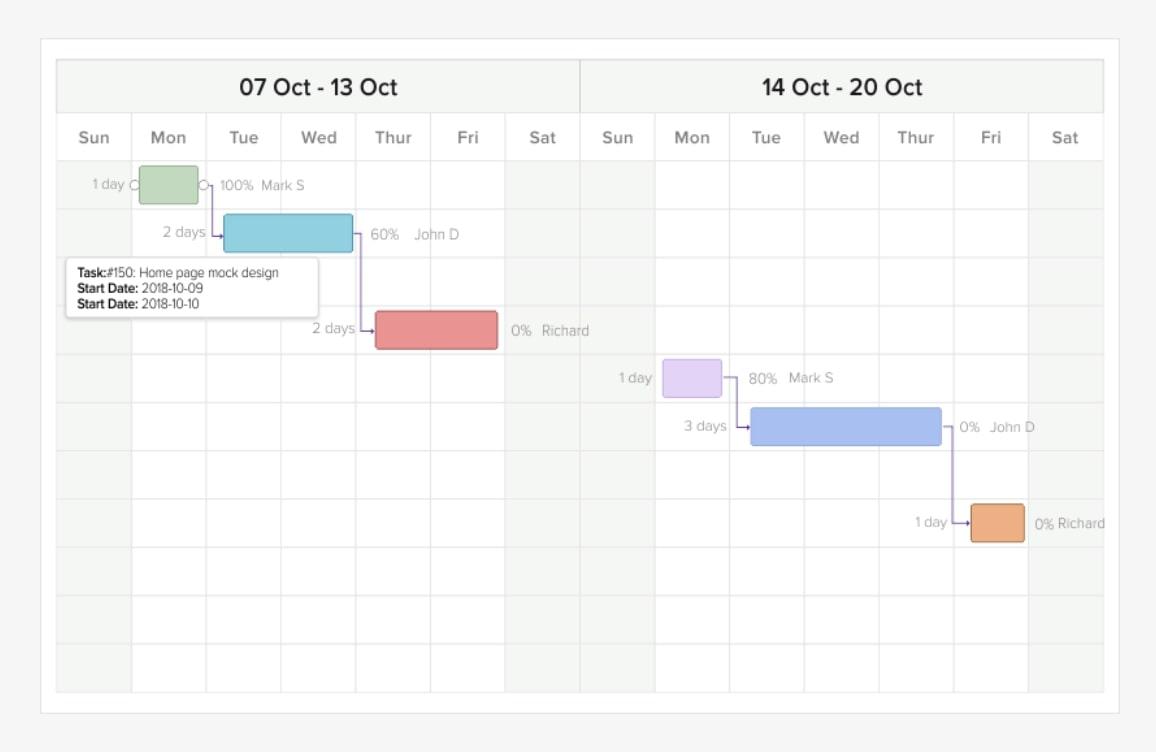Screen dimensions: 1156x752
Task: Click the Wed column header in the first week
Action: click(x=318, y=137)
